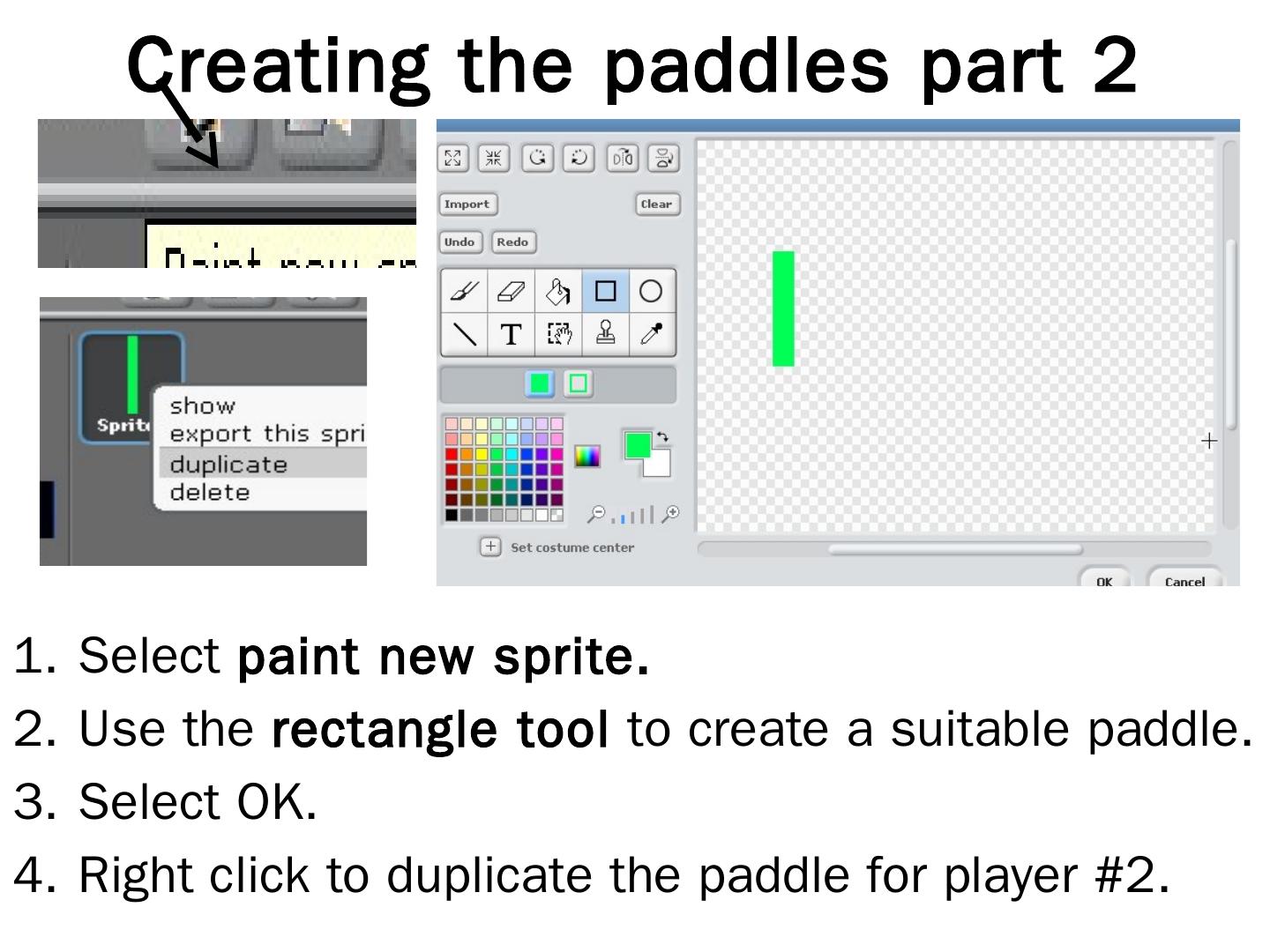1270x952 pixels.
Task: Choose the outlined rectangle mode
Action: tap(578, 383)
